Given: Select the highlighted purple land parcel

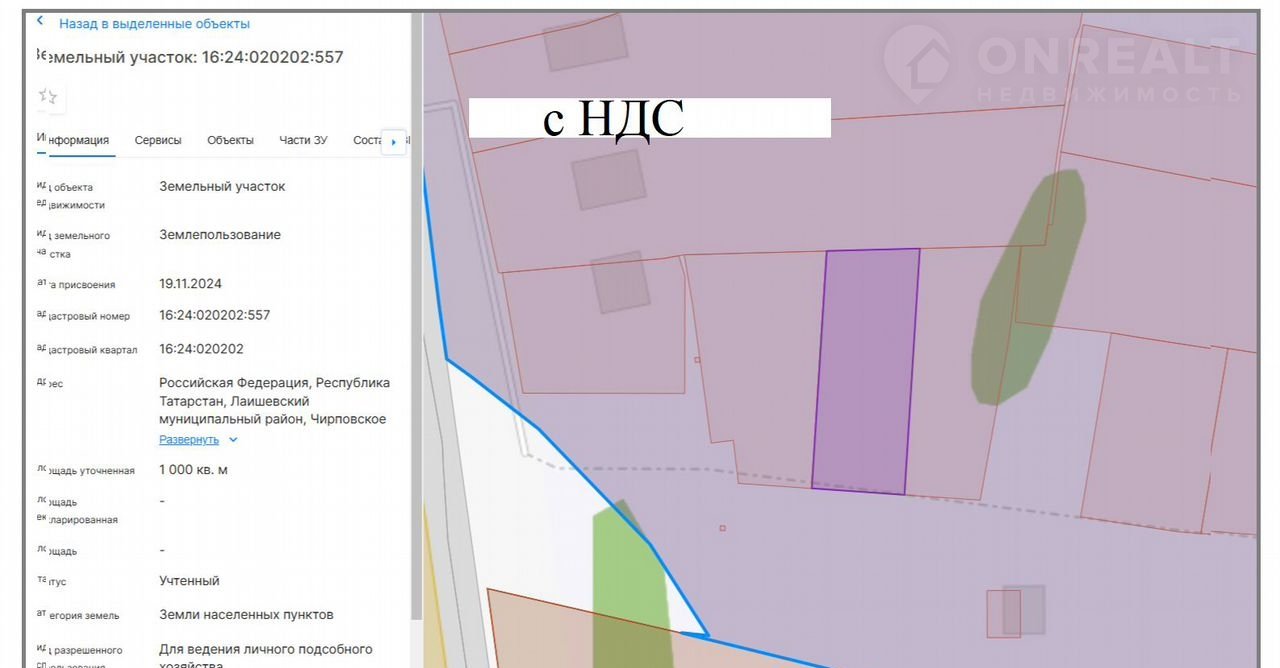Looking at the screenshot, I should click(x=865, y=370).
